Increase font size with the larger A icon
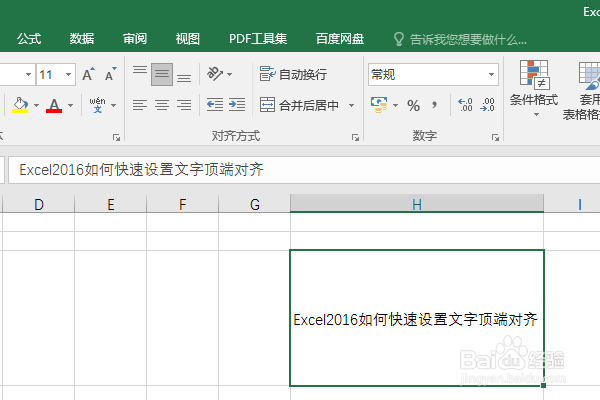 click(88, 74)
